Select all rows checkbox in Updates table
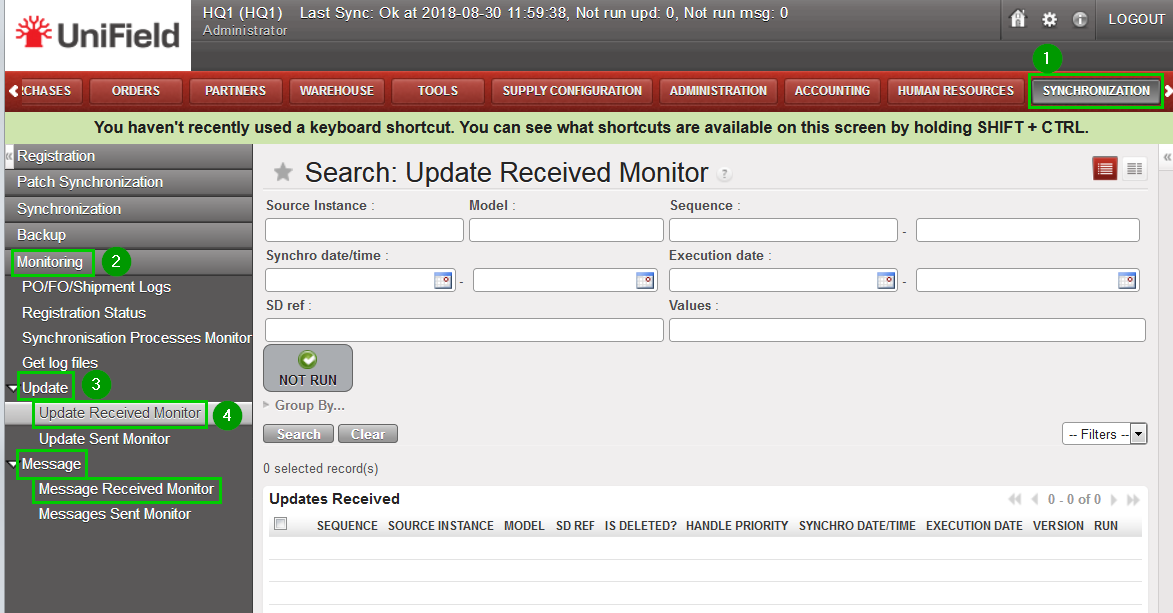Image resolution: width=1173 pixels, height=613 pixels. pyautogui.click(x=281, y=524)
